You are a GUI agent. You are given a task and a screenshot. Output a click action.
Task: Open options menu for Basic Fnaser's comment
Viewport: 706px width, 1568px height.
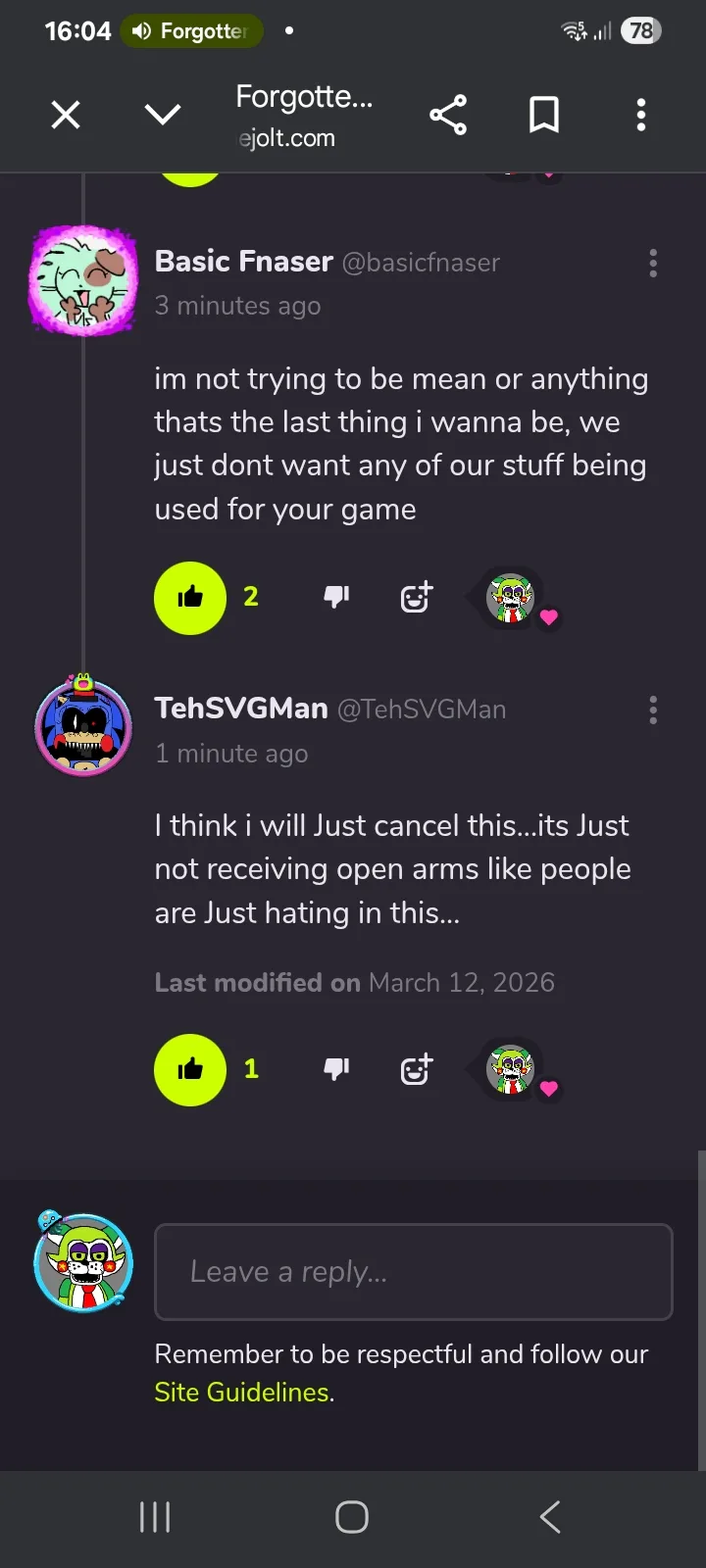(653, 263)
